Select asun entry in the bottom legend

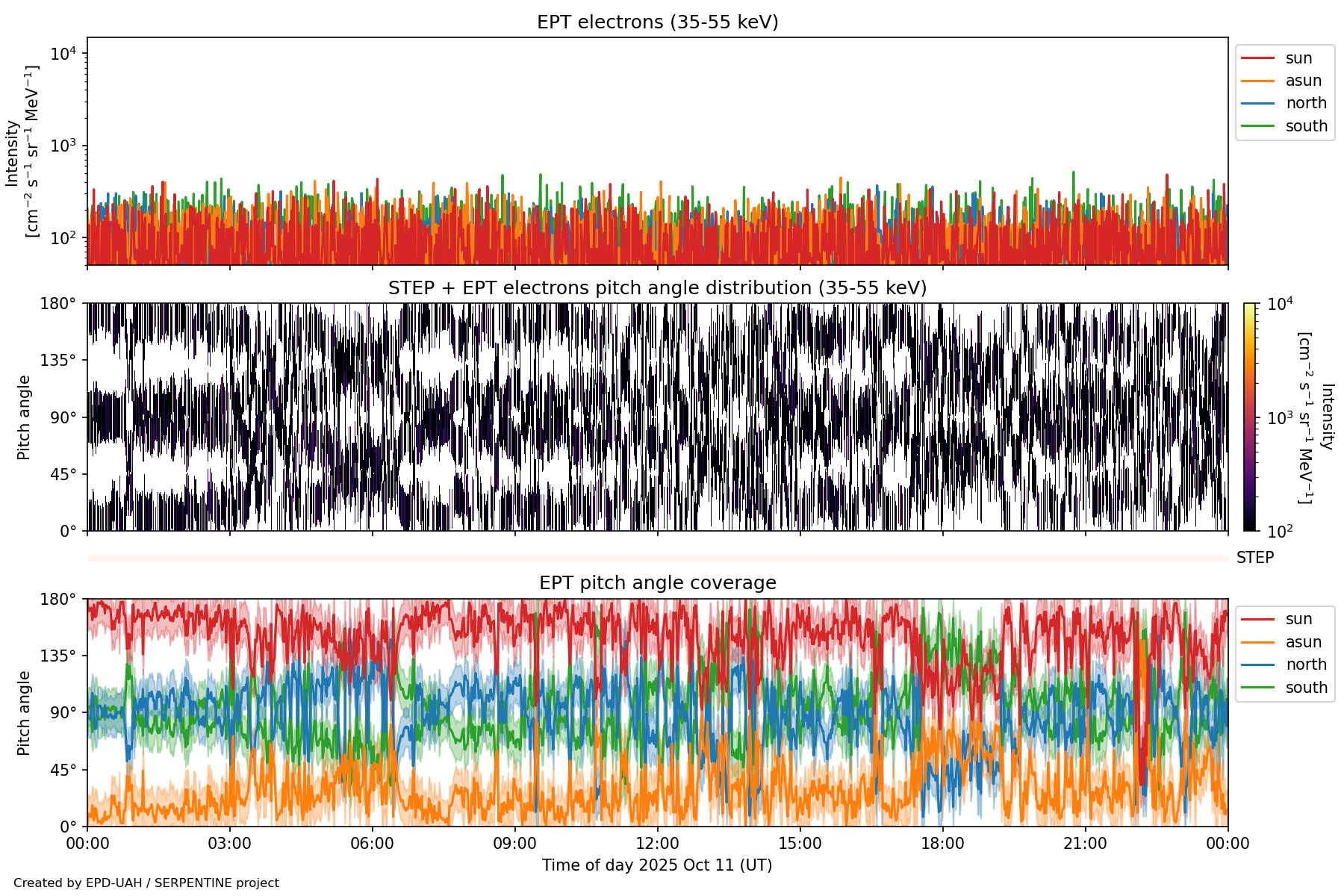point(1303,642)
